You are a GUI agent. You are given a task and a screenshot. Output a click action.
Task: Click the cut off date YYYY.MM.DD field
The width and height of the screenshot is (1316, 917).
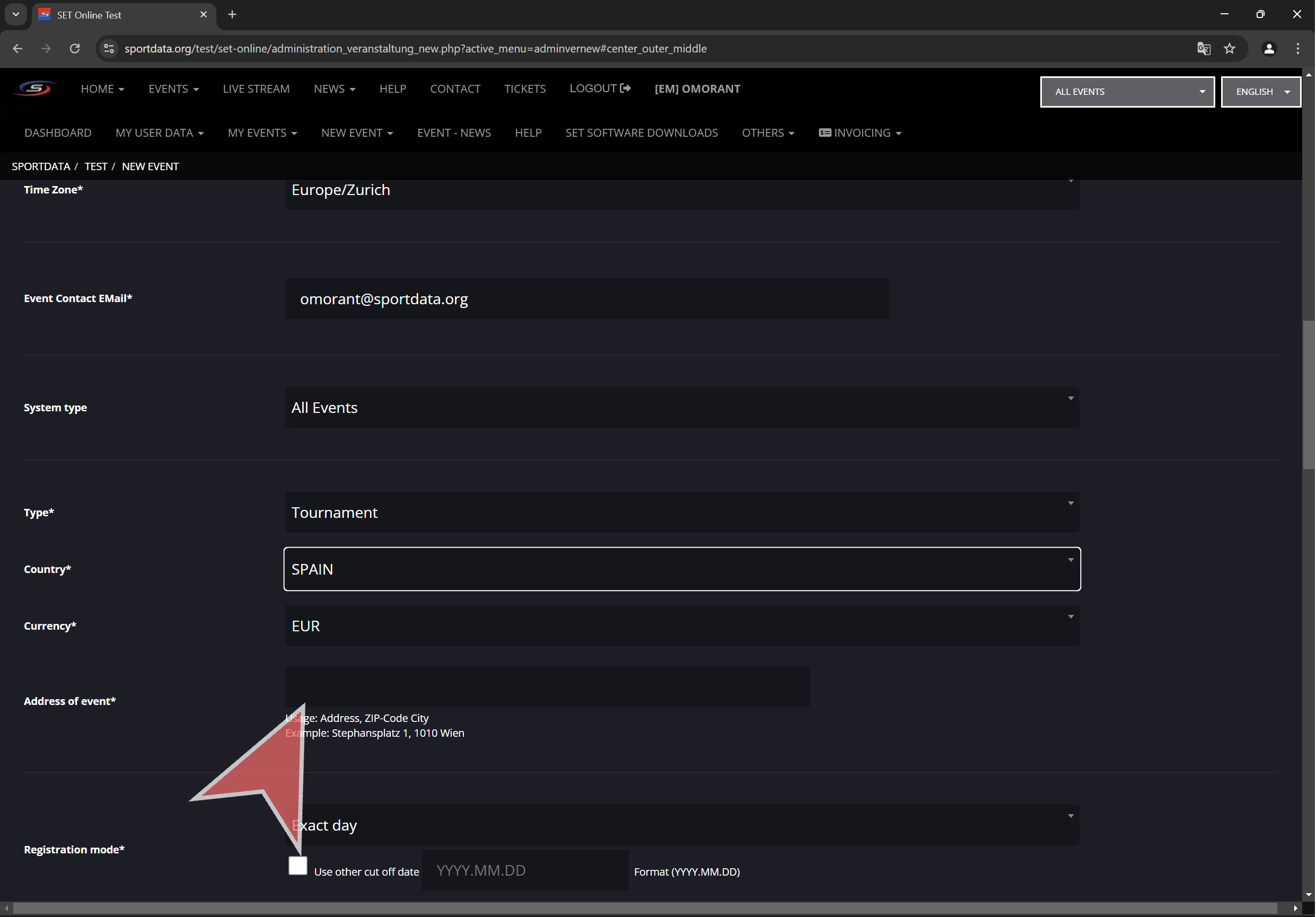point(524,870)
